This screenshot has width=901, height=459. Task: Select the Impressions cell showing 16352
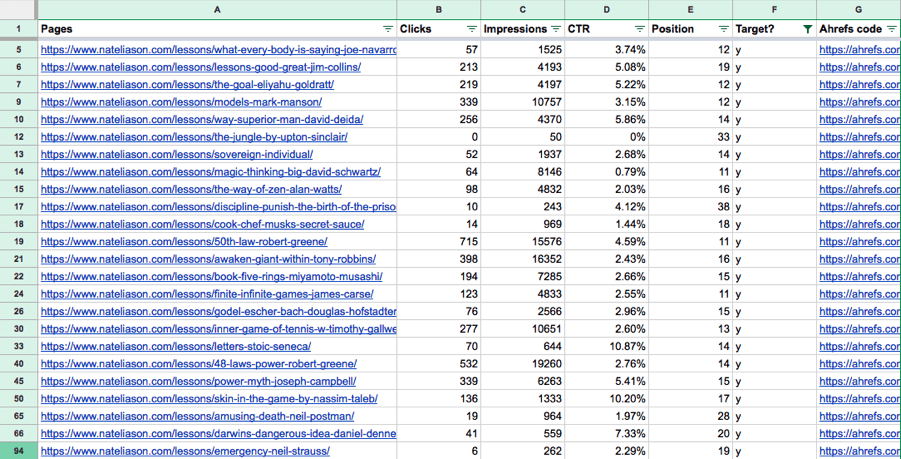[522, 259]
